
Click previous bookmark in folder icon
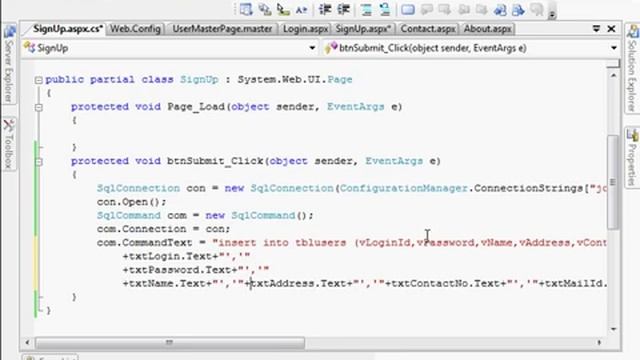(x=464, y=9)
